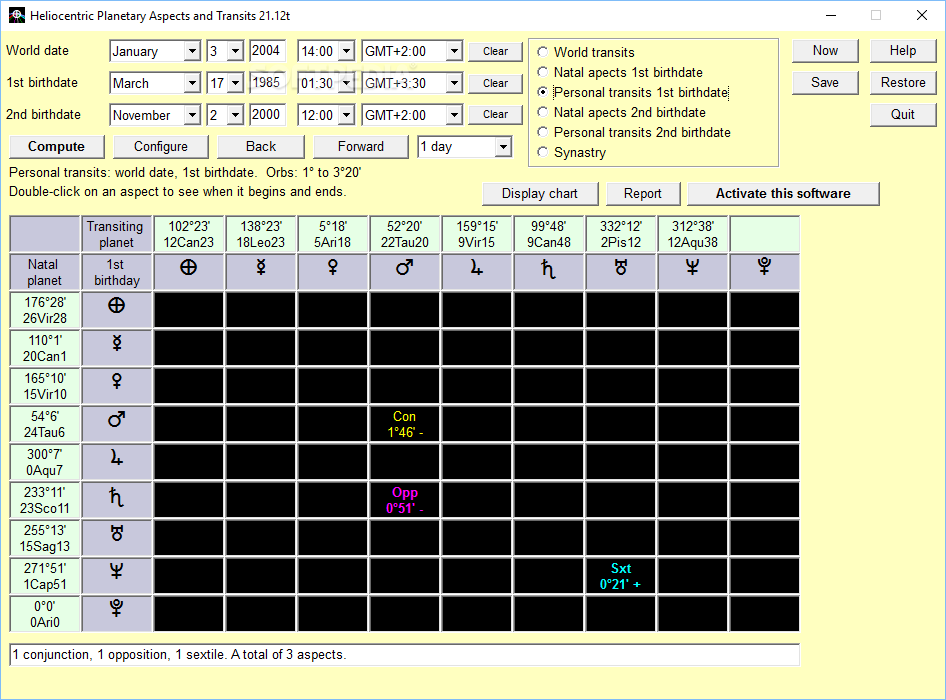Set date to Now
Screen dimensions: 946x700
click(825, 51)
